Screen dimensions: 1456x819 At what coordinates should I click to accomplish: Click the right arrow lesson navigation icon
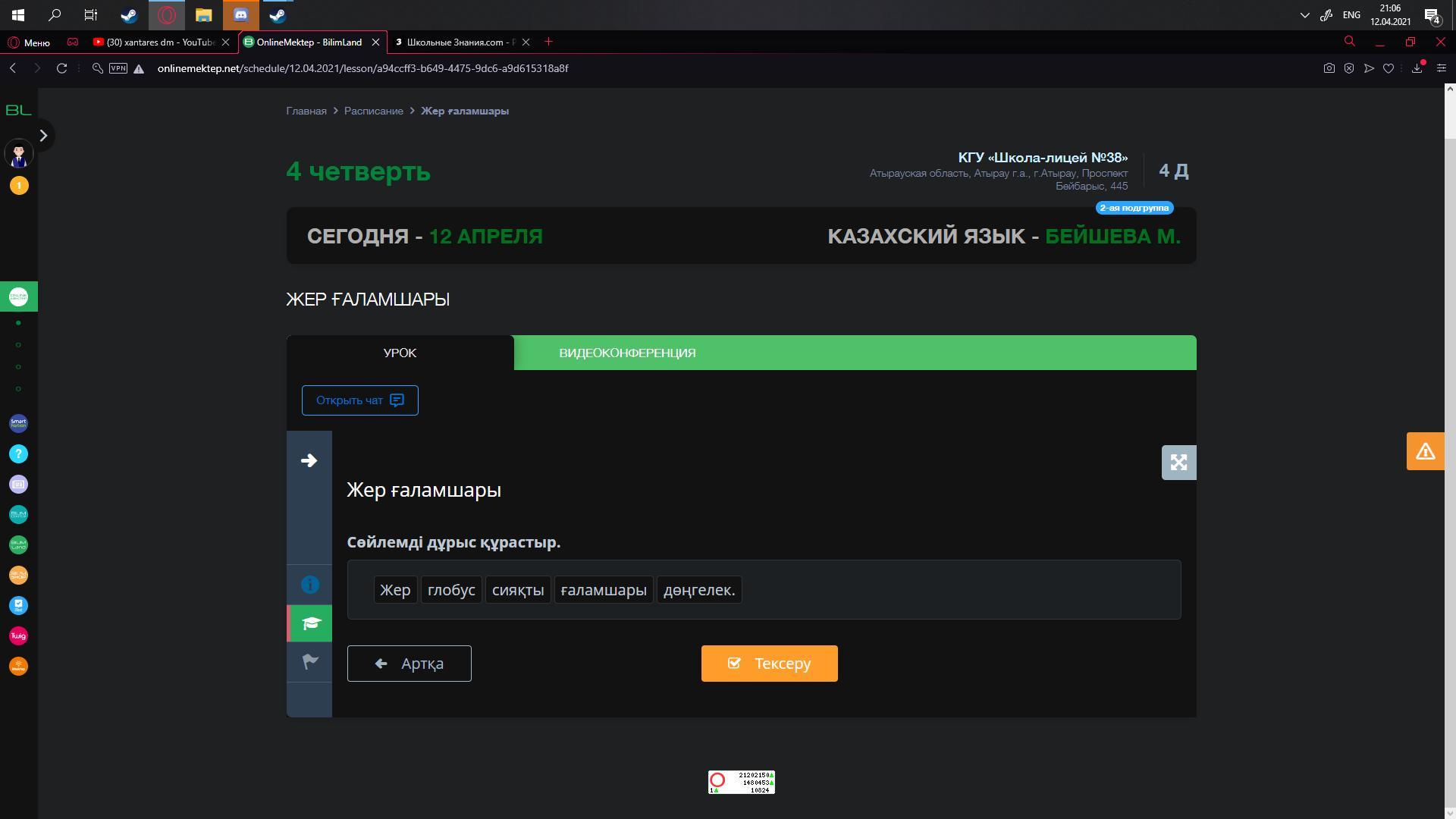tap(309, 460)
